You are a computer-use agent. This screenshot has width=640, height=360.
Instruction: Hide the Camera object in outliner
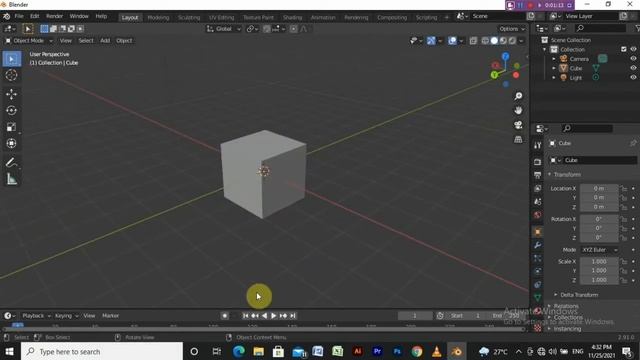(x=633, y=59)
